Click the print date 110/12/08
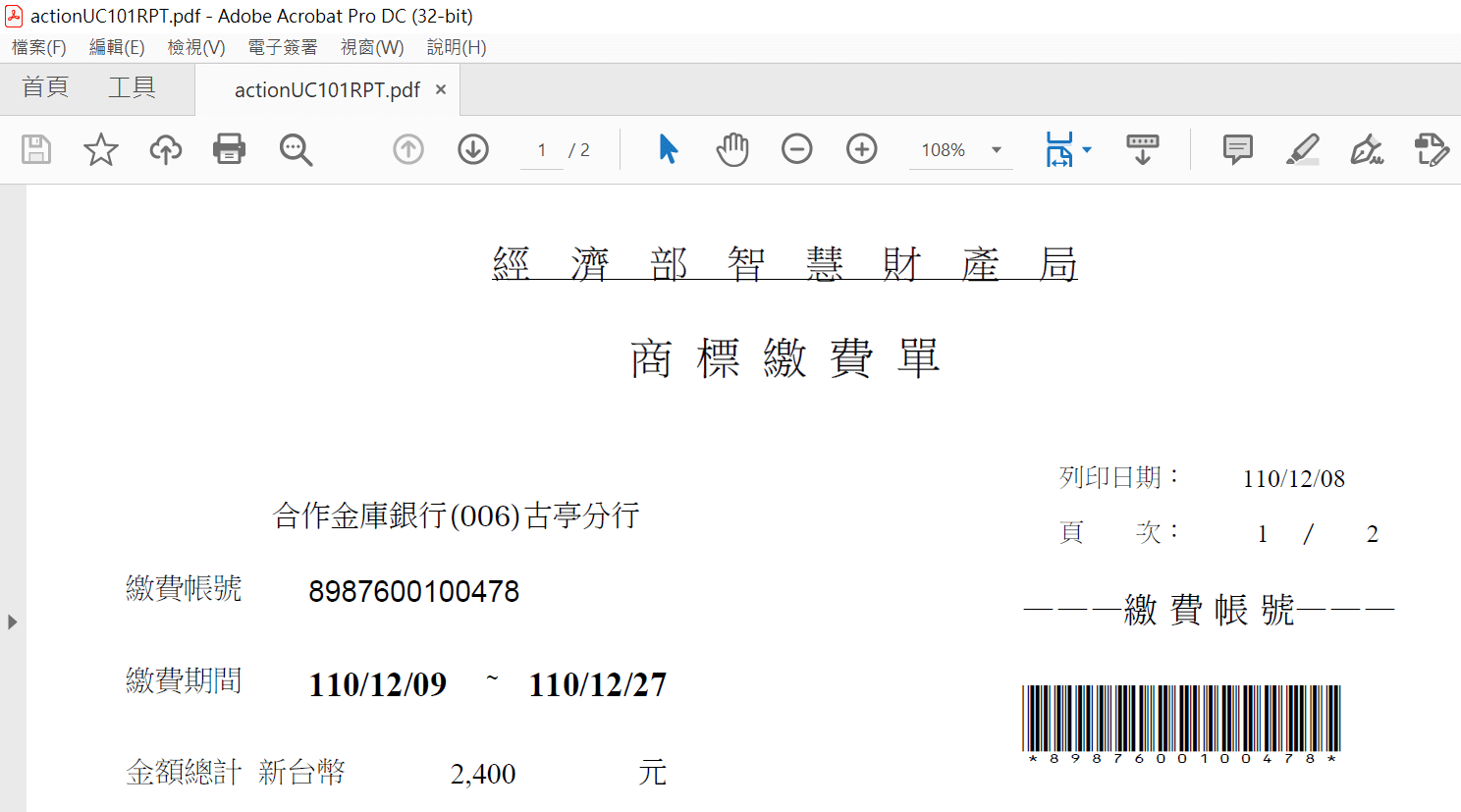Viewport: 1461px width, 812px height. (x=1294, y=479)
